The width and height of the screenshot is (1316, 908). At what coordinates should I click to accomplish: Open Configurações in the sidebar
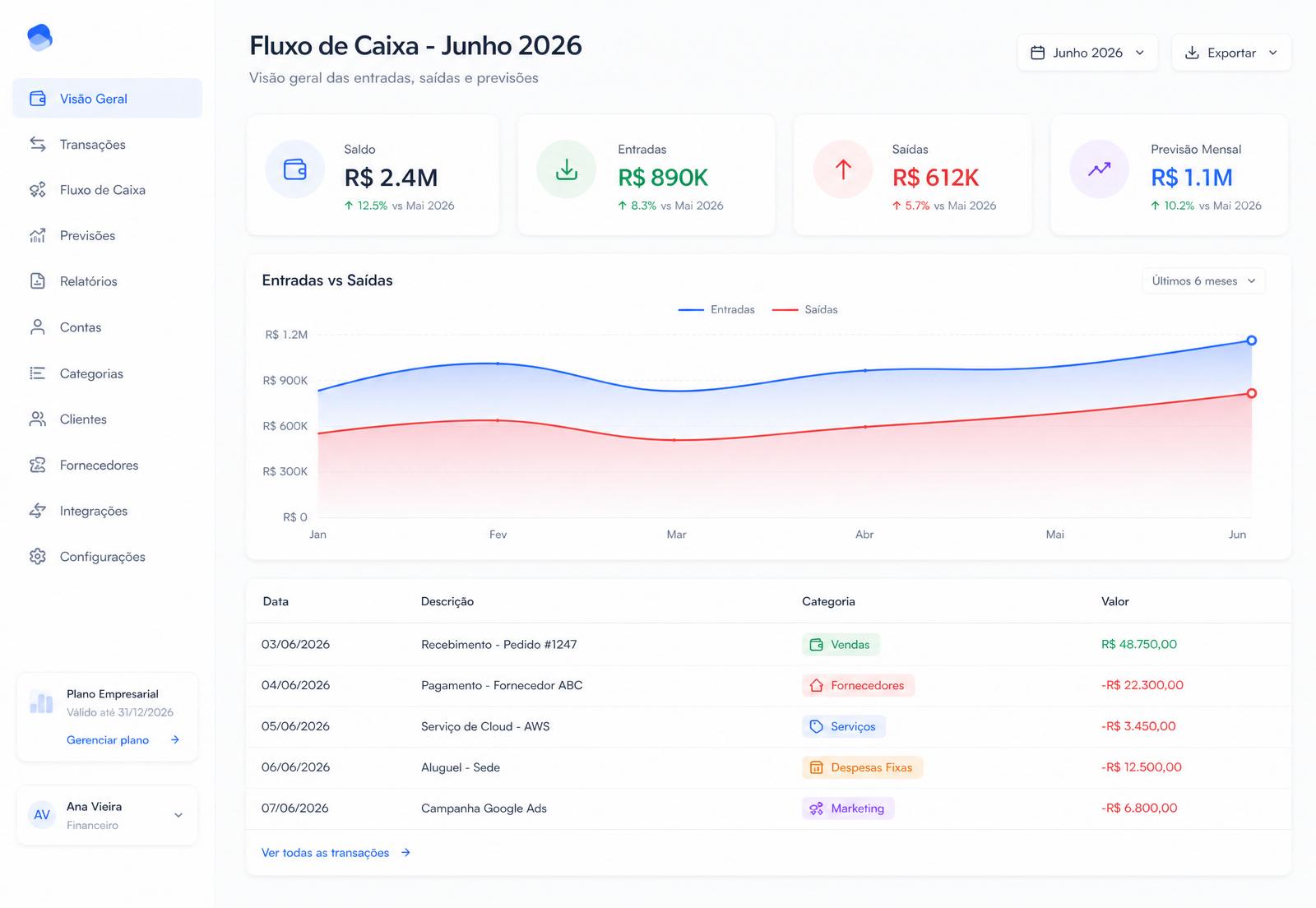click(107, 557)
